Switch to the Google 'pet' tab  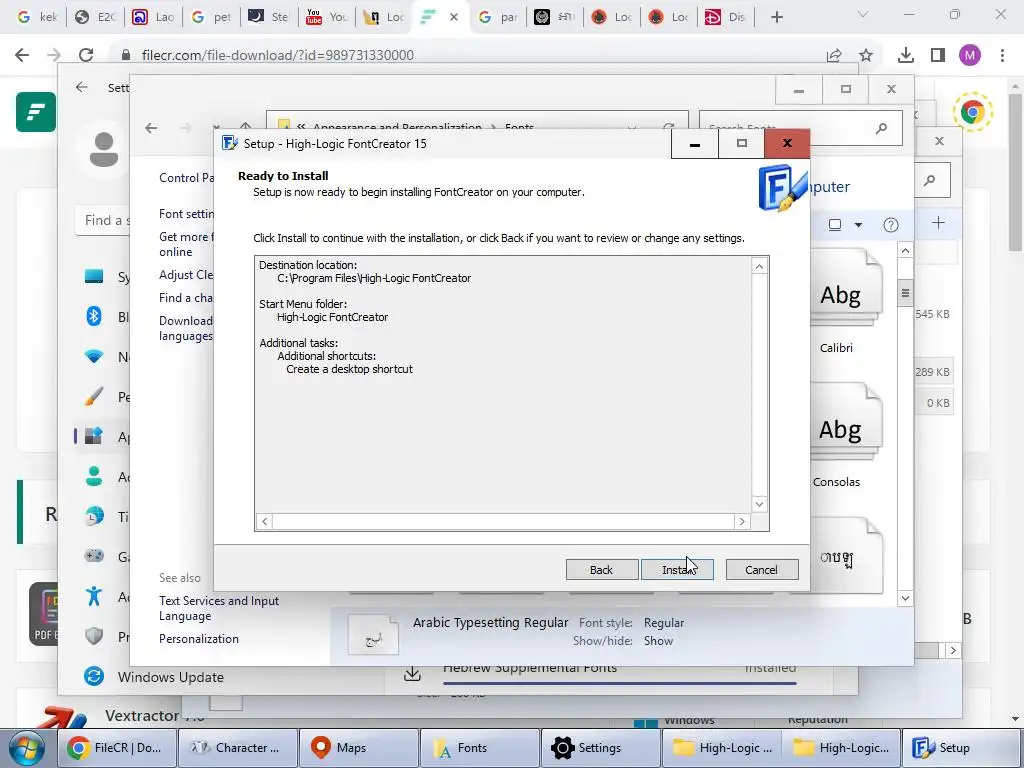(x=212, y=17)
